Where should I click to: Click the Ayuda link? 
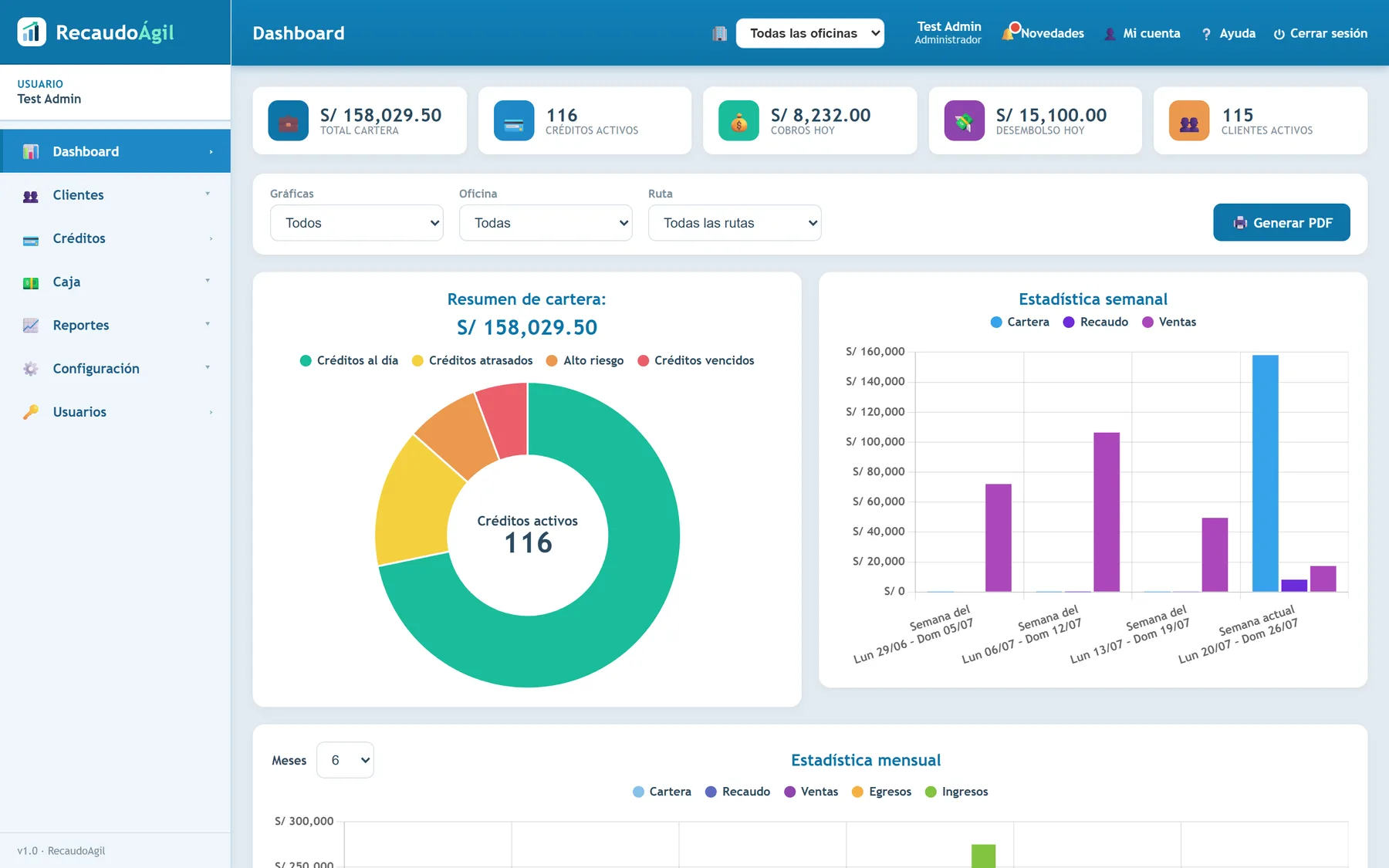pyautogui.click(x=1228, y=33)
